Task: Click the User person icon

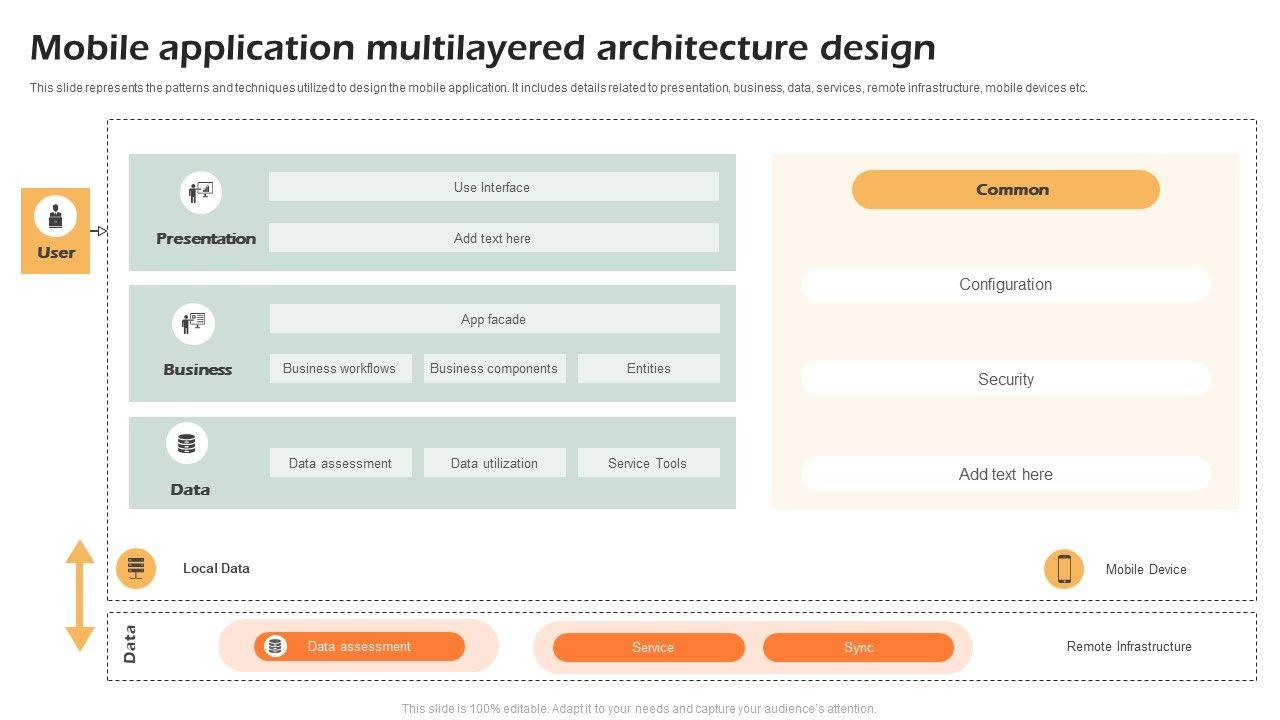Action: pyautogui.click(x=55, y=216)
